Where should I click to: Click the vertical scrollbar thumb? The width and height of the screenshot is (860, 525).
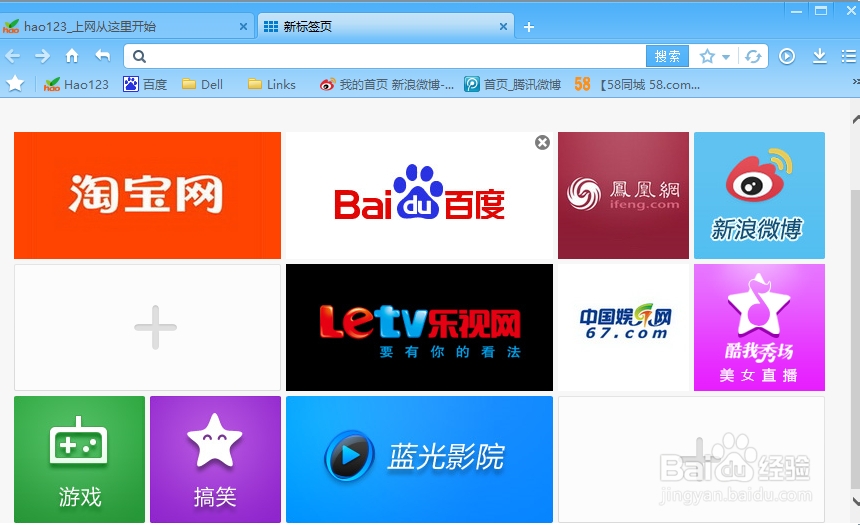[x=856, y=337]
